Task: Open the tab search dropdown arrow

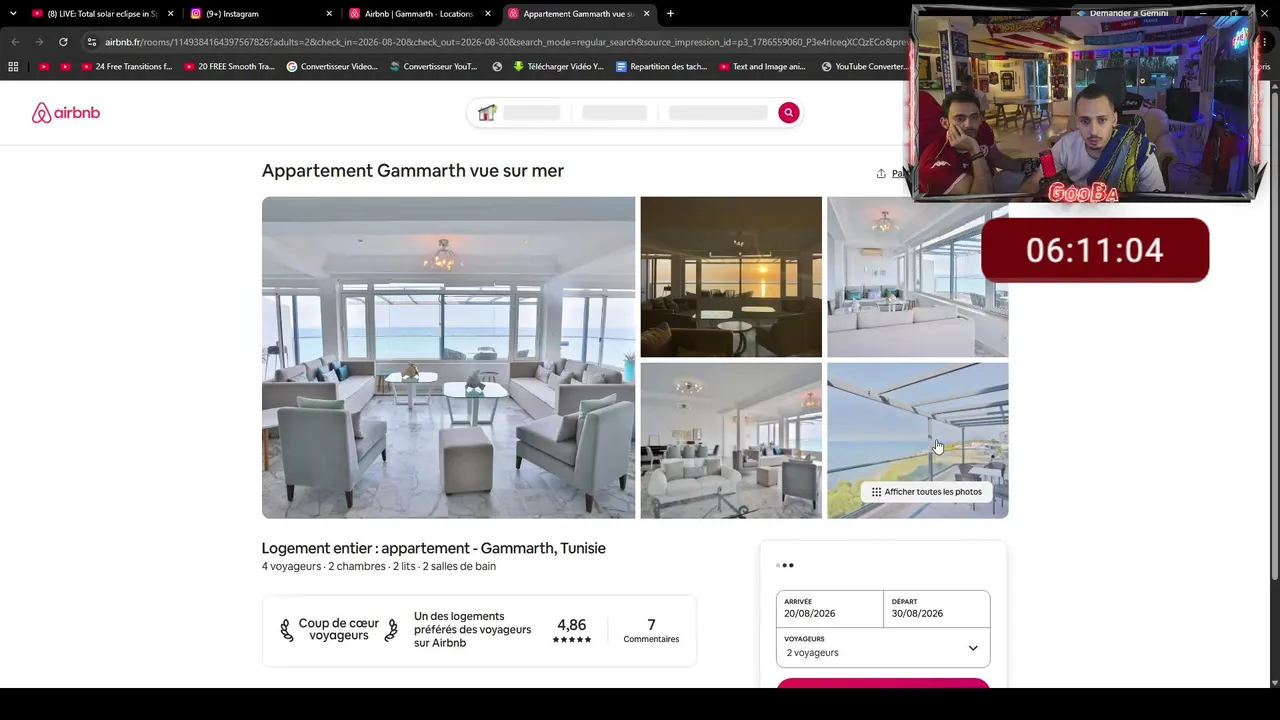Action: click(13, 14)
